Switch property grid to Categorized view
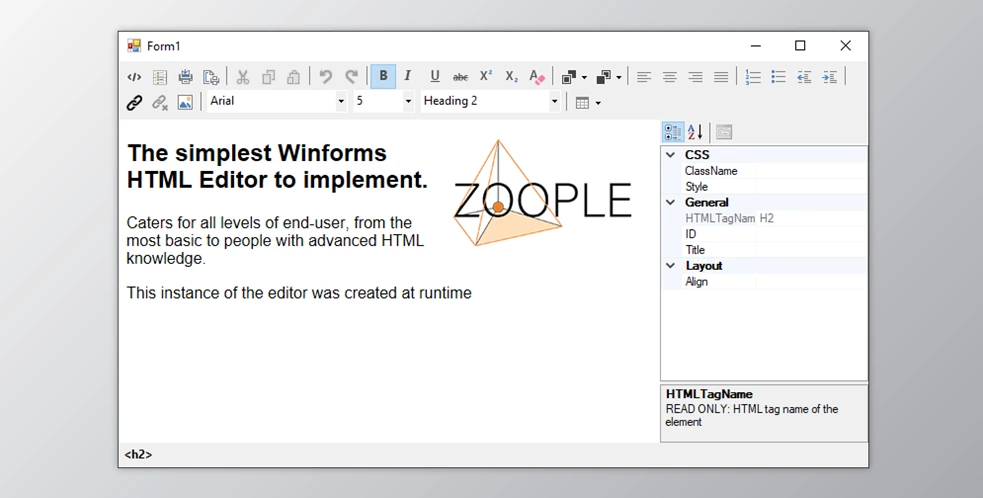Viewport: 983px width, 498px height. click(673, 132)
